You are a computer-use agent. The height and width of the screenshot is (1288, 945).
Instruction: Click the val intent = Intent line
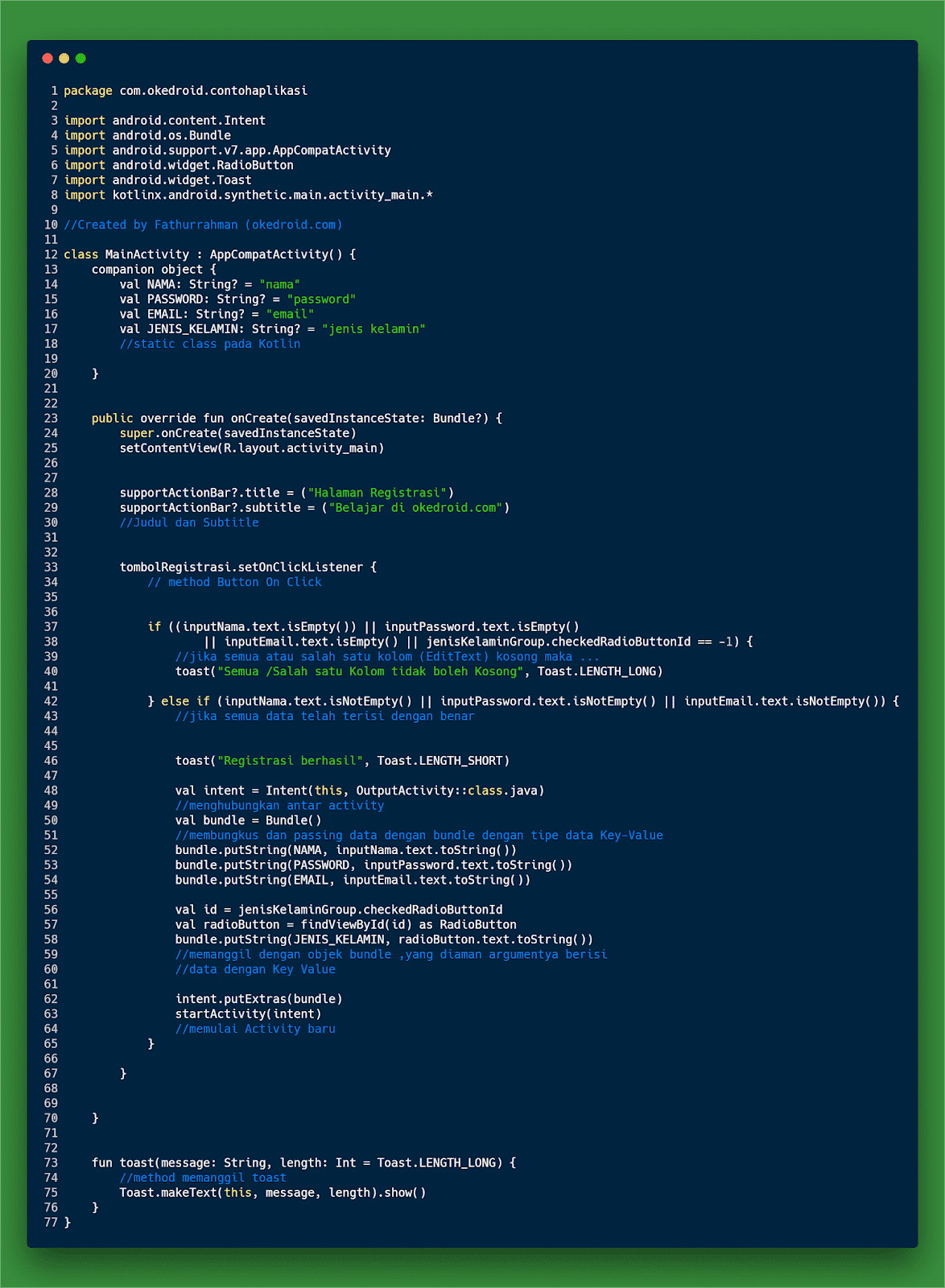pos(360,791)
